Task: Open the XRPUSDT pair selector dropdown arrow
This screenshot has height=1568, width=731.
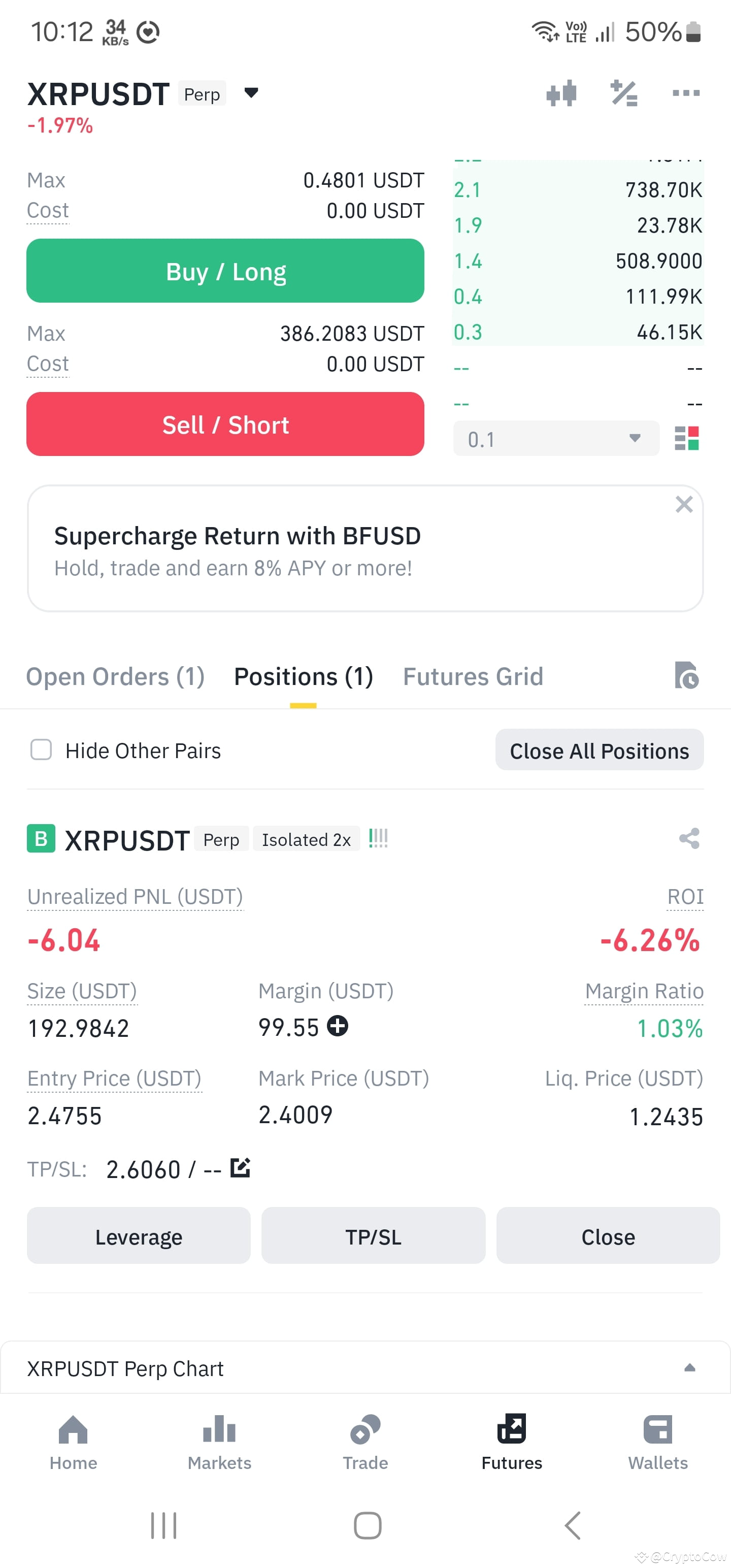Action: [251, 93]
